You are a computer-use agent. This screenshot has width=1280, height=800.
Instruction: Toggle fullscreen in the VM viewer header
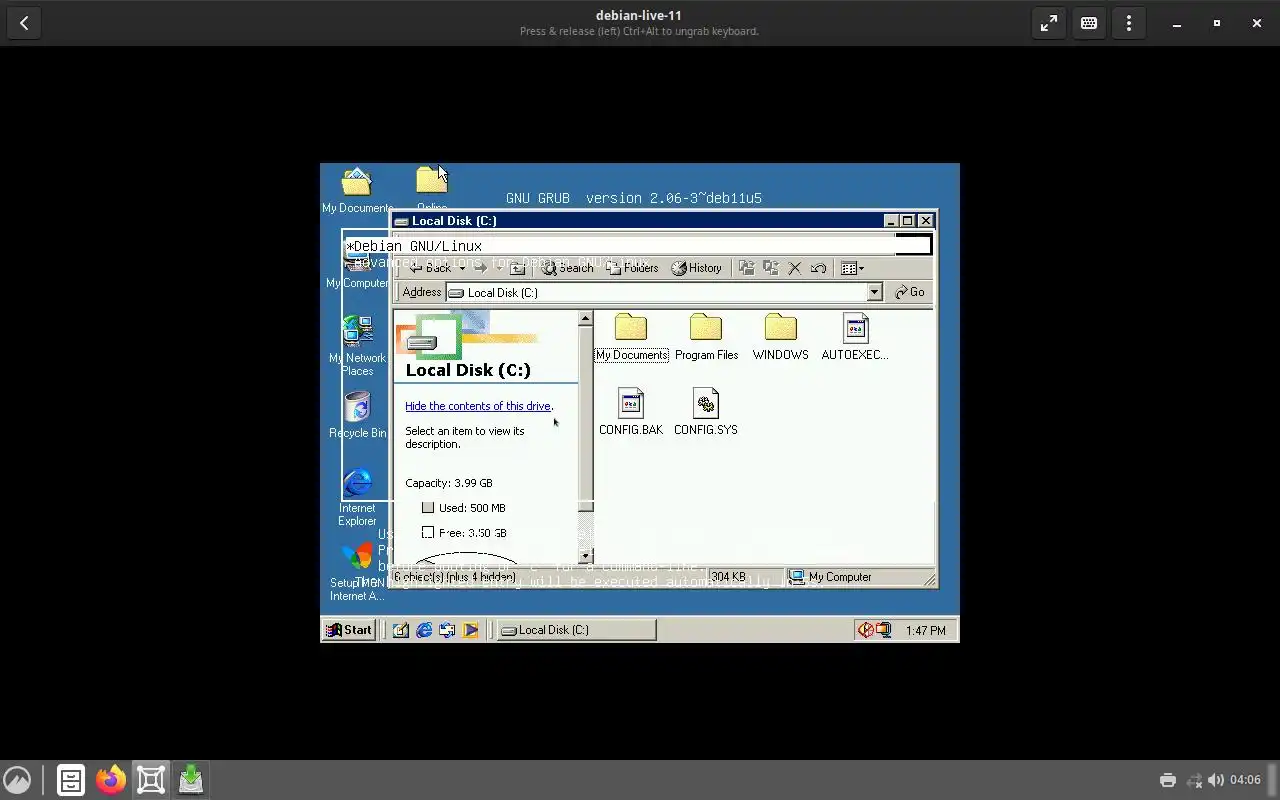1049,23
